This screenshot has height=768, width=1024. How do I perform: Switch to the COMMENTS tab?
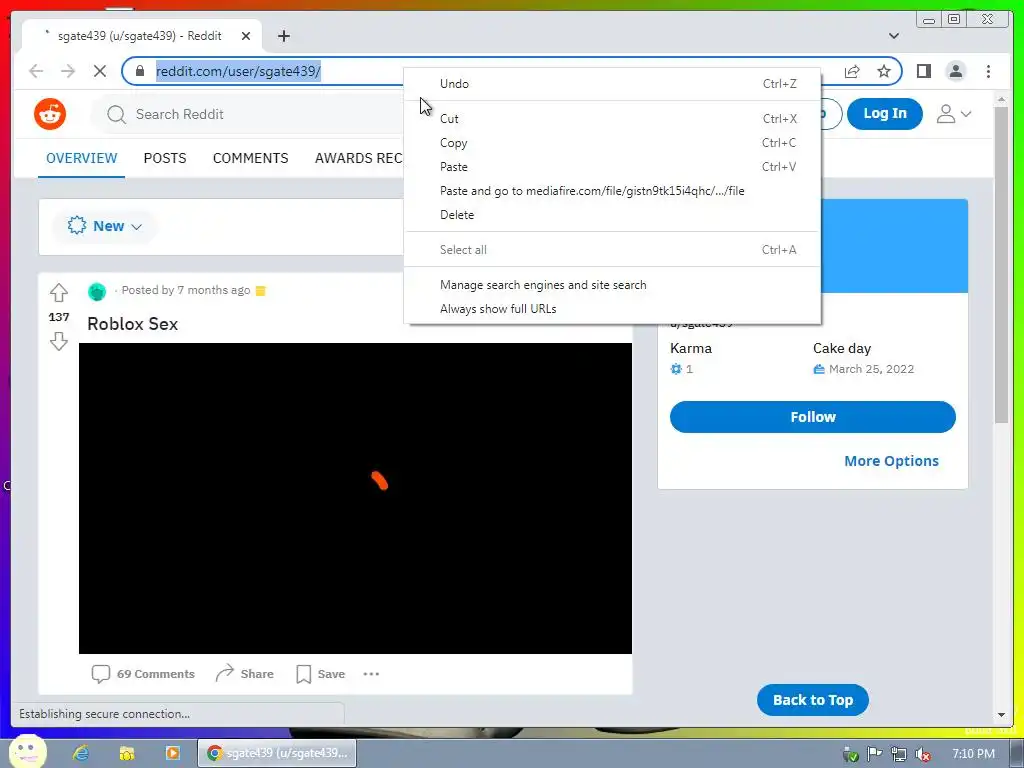coord(251,158)
